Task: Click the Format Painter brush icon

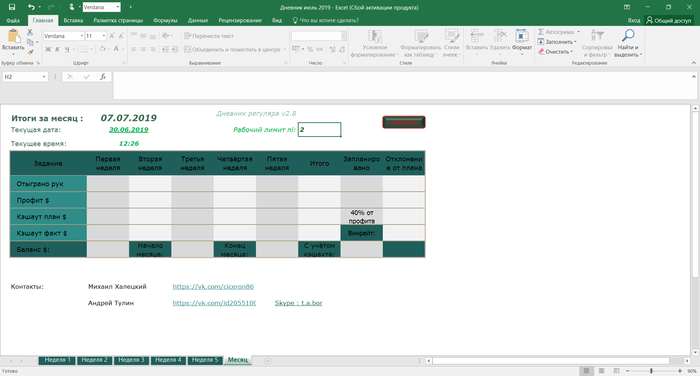Action: 30,52
